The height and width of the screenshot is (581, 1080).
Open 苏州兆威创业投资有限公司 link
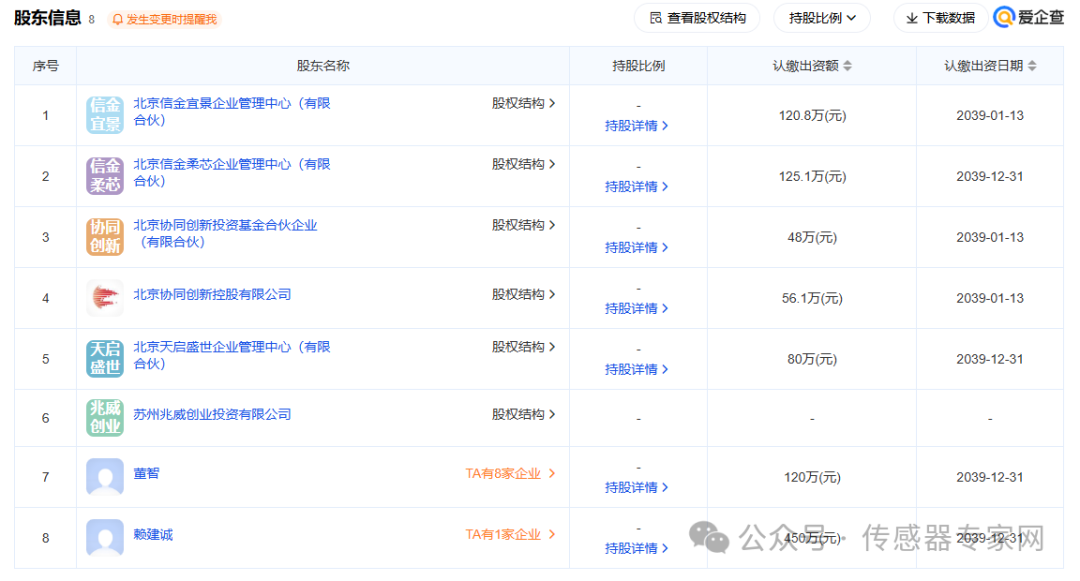tap(212, 414)
